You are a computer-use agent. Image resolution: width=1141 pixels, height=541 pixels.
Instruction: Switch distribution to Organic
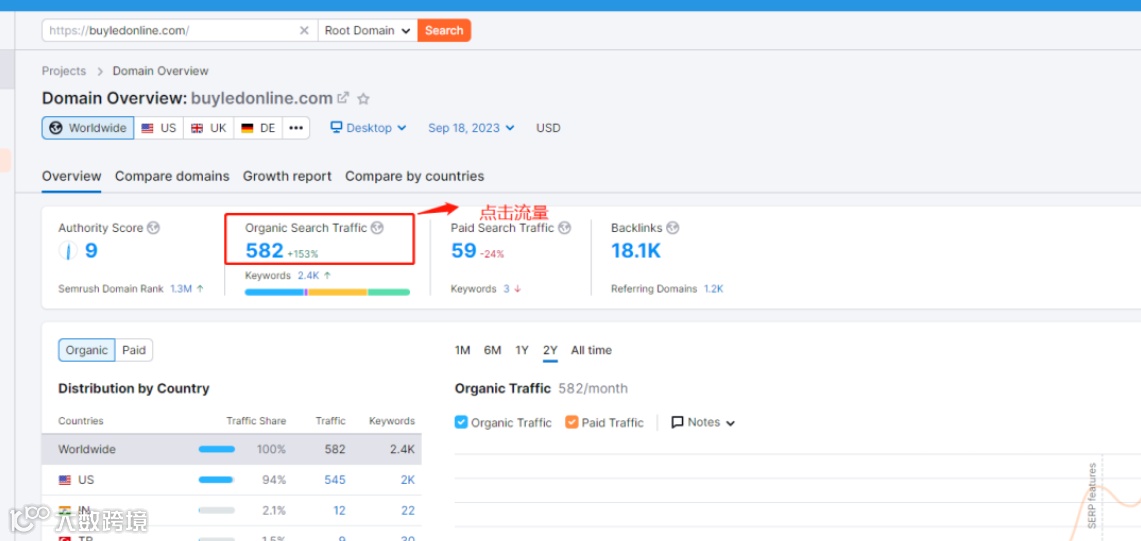click(x=87, y=350)
